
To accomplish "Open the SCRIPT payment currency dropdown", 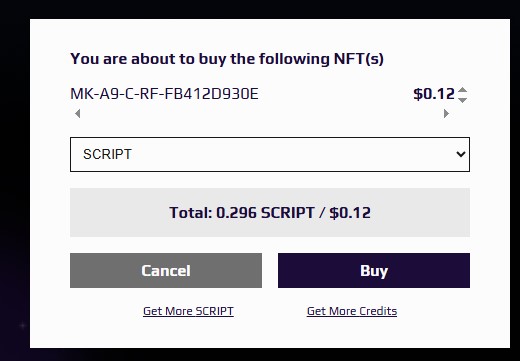I will click(x=270, y=154).
